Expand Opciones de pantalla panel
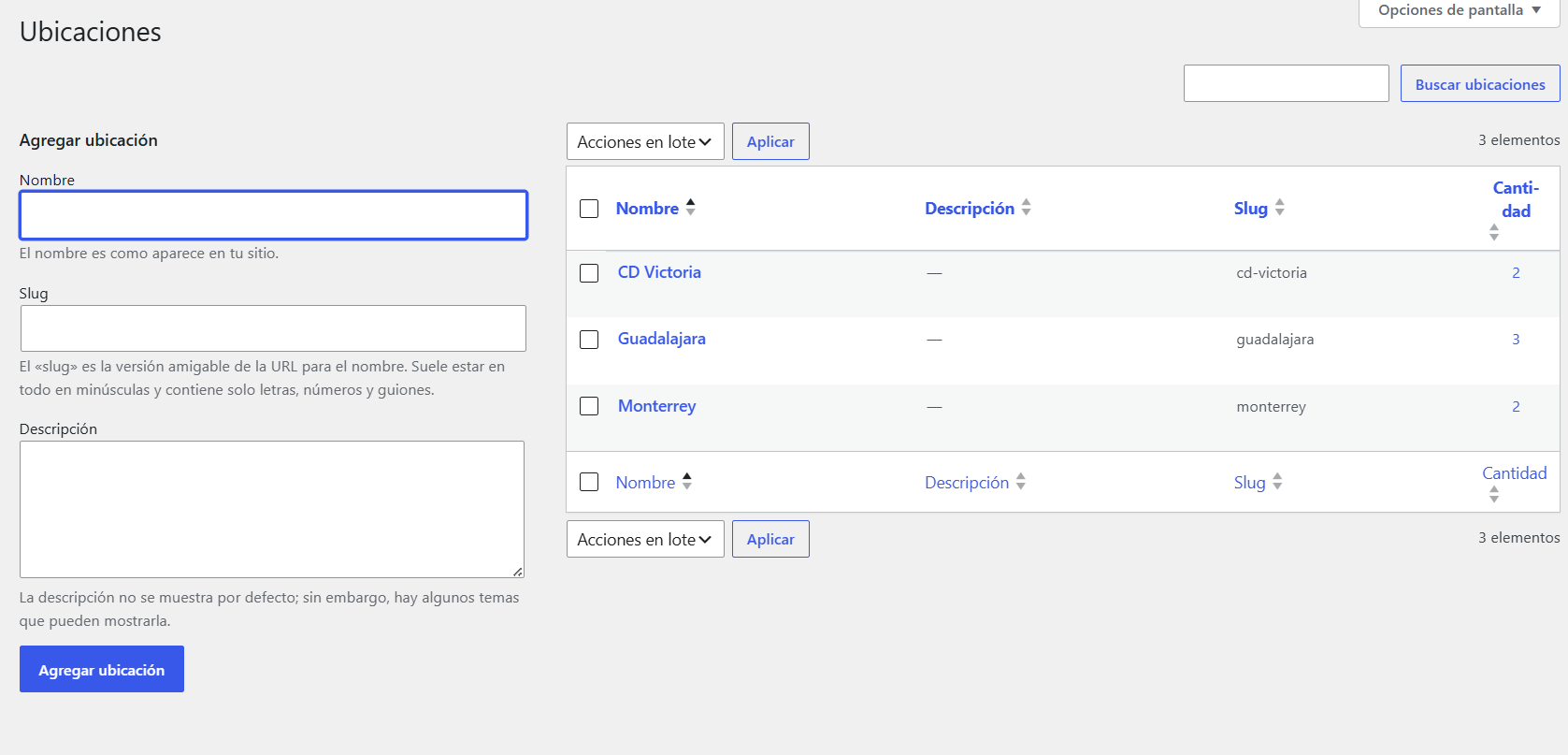This screenshot has width=1568, height=755. [1459, 11]
